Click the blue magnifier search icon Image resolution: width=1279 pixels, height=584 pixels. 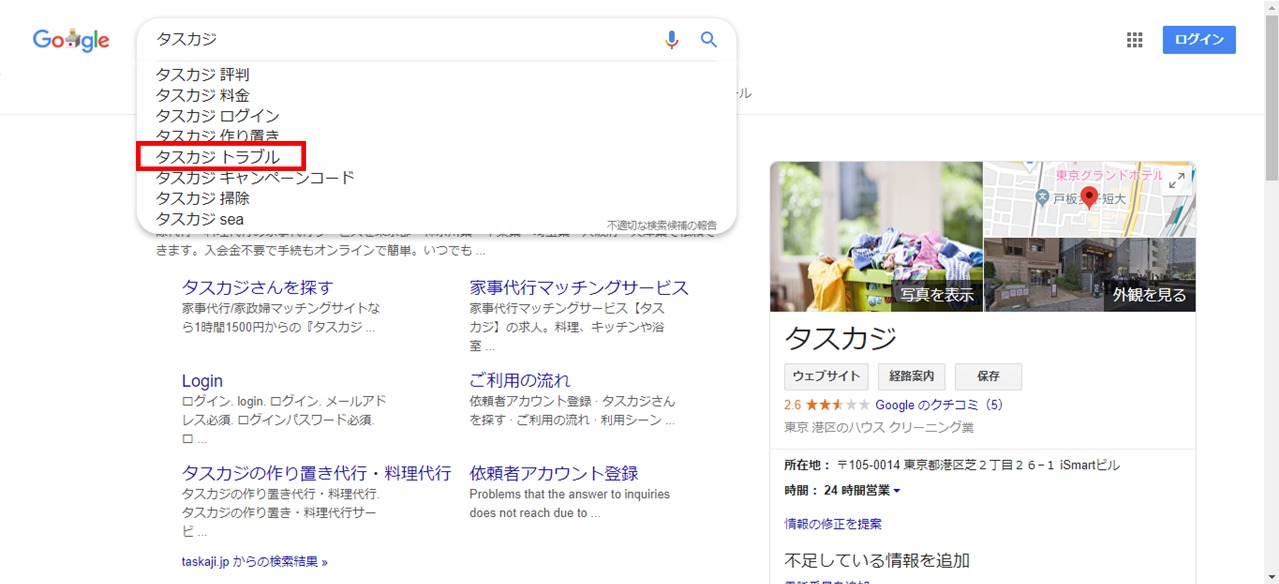(709, 40)
